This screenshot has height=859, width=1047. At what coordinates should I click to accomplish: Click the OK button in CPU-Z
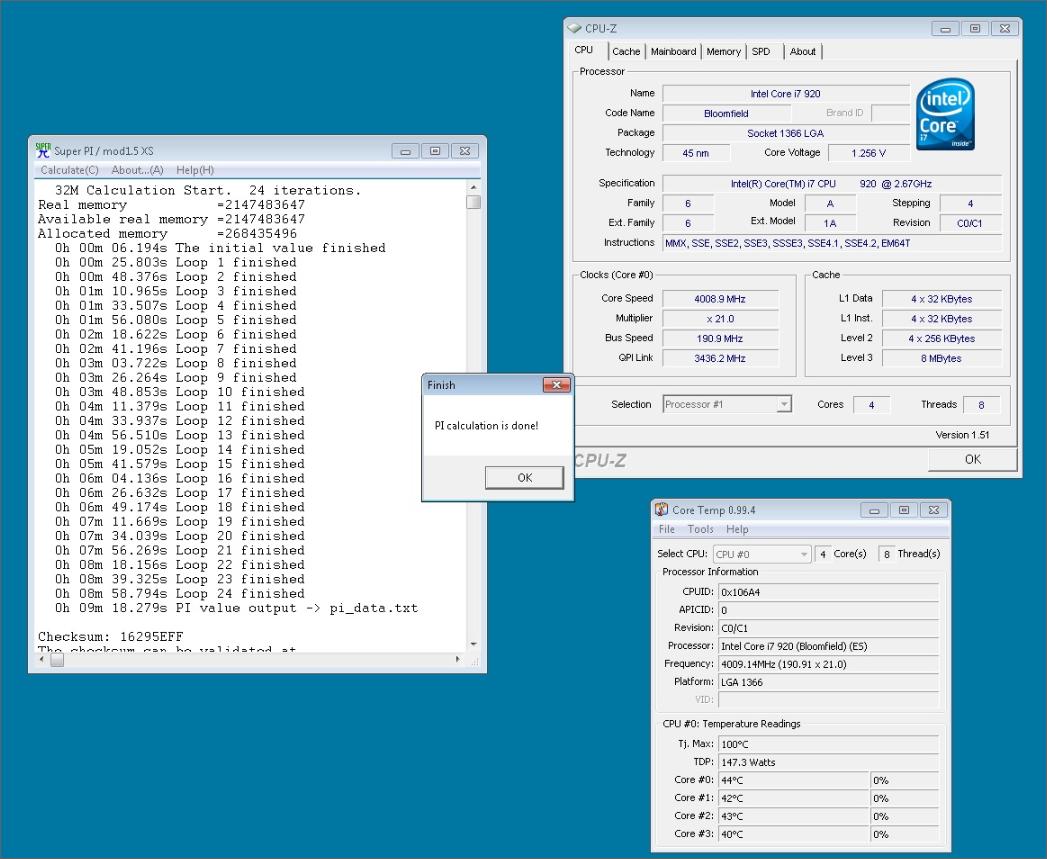(973, 460)
